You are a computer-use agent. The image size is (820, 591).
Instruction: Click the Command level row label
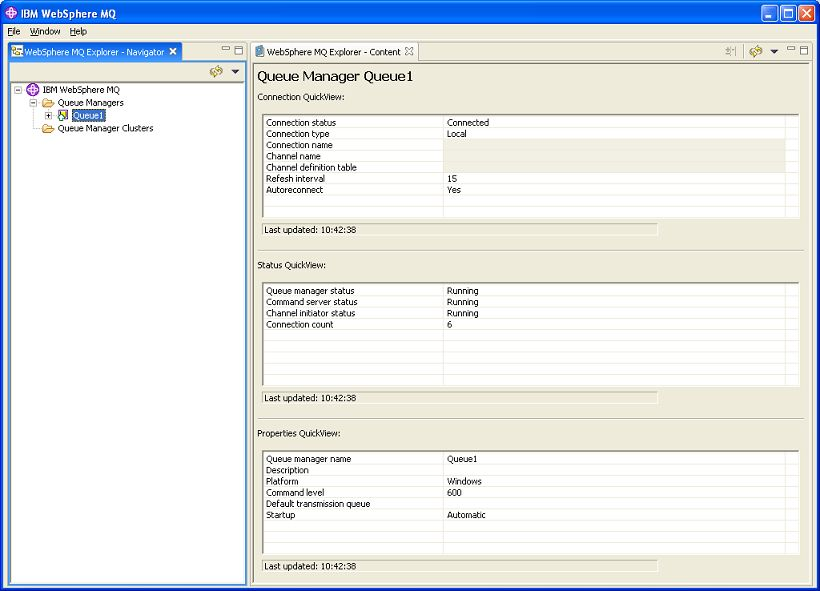[x=295, y=493]
